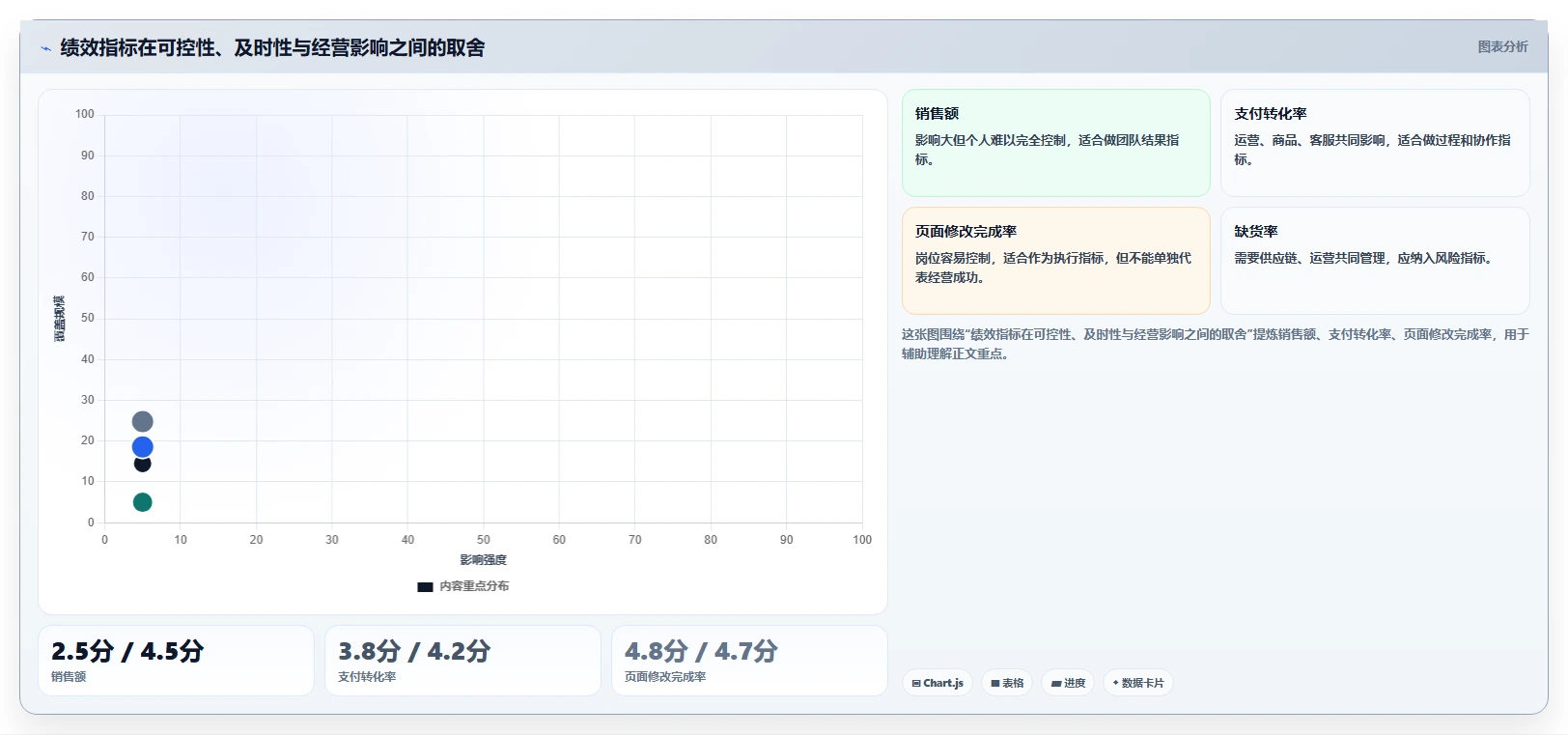Viewport: 1568px width, 735px height.
Task: Open the 缺货率 insight card
Action: pos(1375,261)
